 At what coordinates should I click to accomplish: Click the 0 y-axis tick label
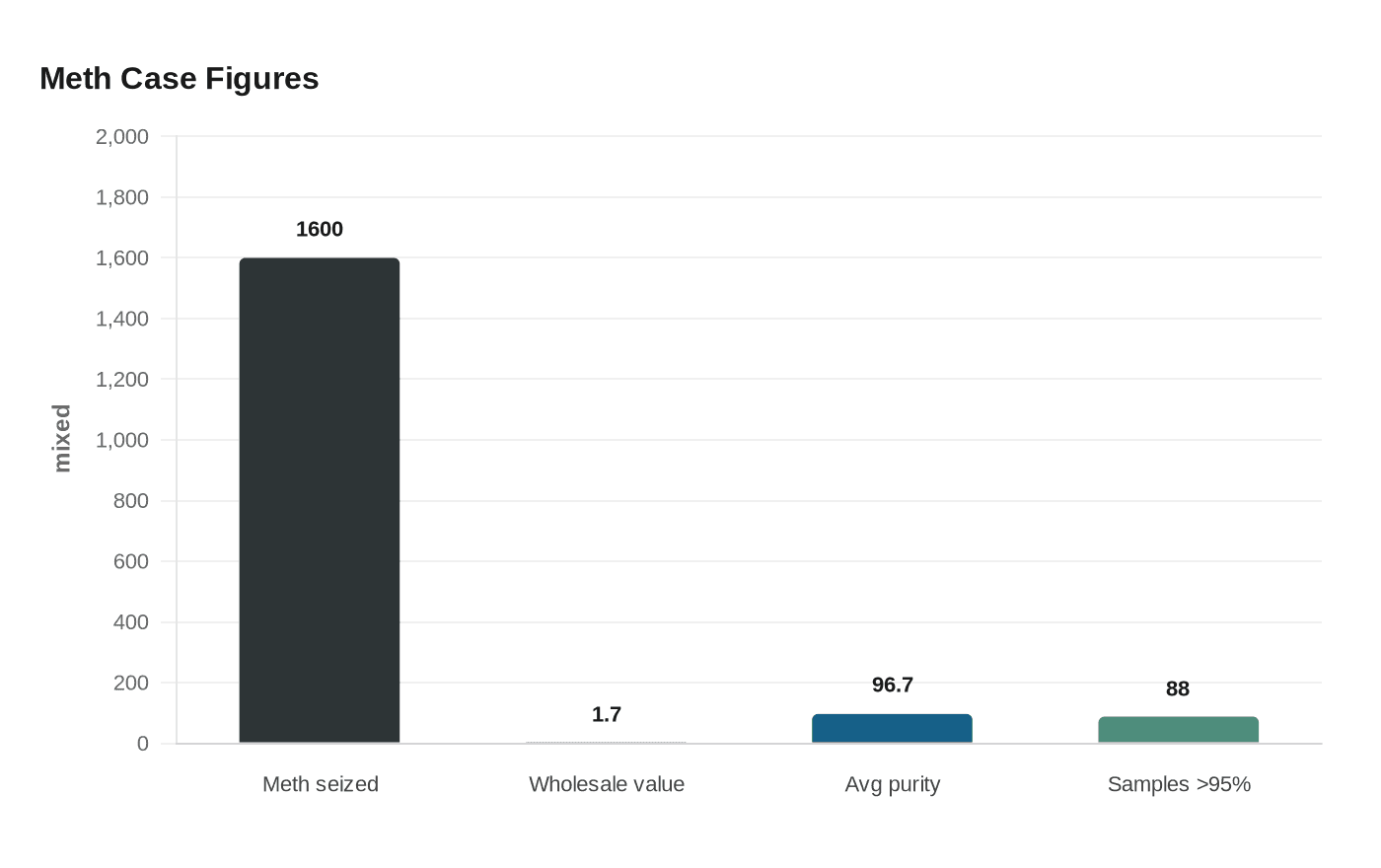[x=143, y=744]
